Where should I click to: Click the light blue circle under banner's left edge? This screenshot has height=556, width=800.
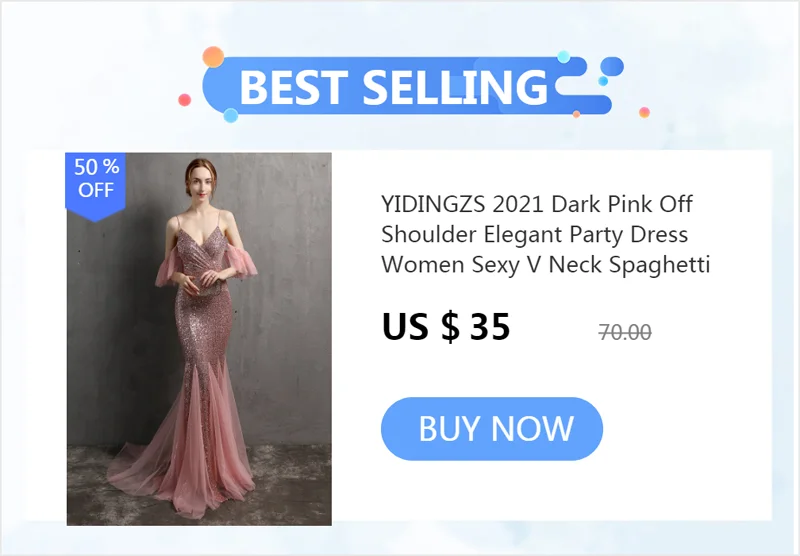tap(231, 115)
